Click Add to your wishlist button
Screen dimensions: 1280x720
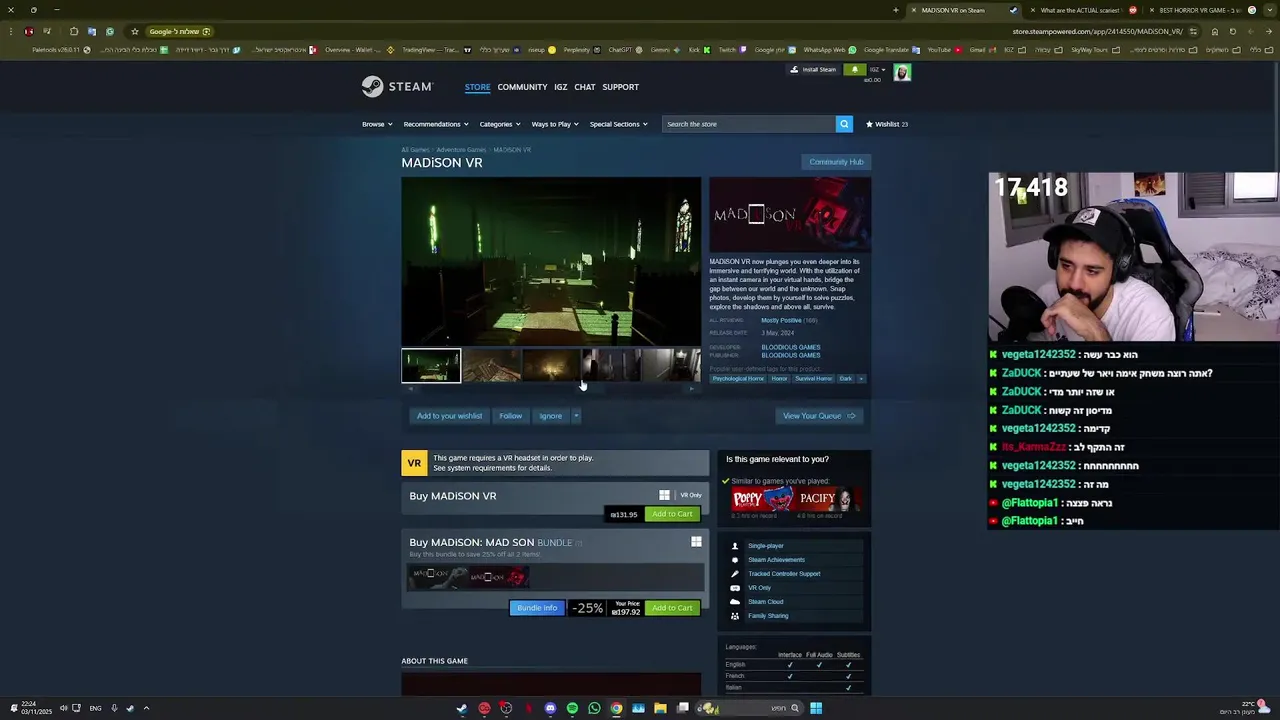pyautogui.click(x=449, y=416)
